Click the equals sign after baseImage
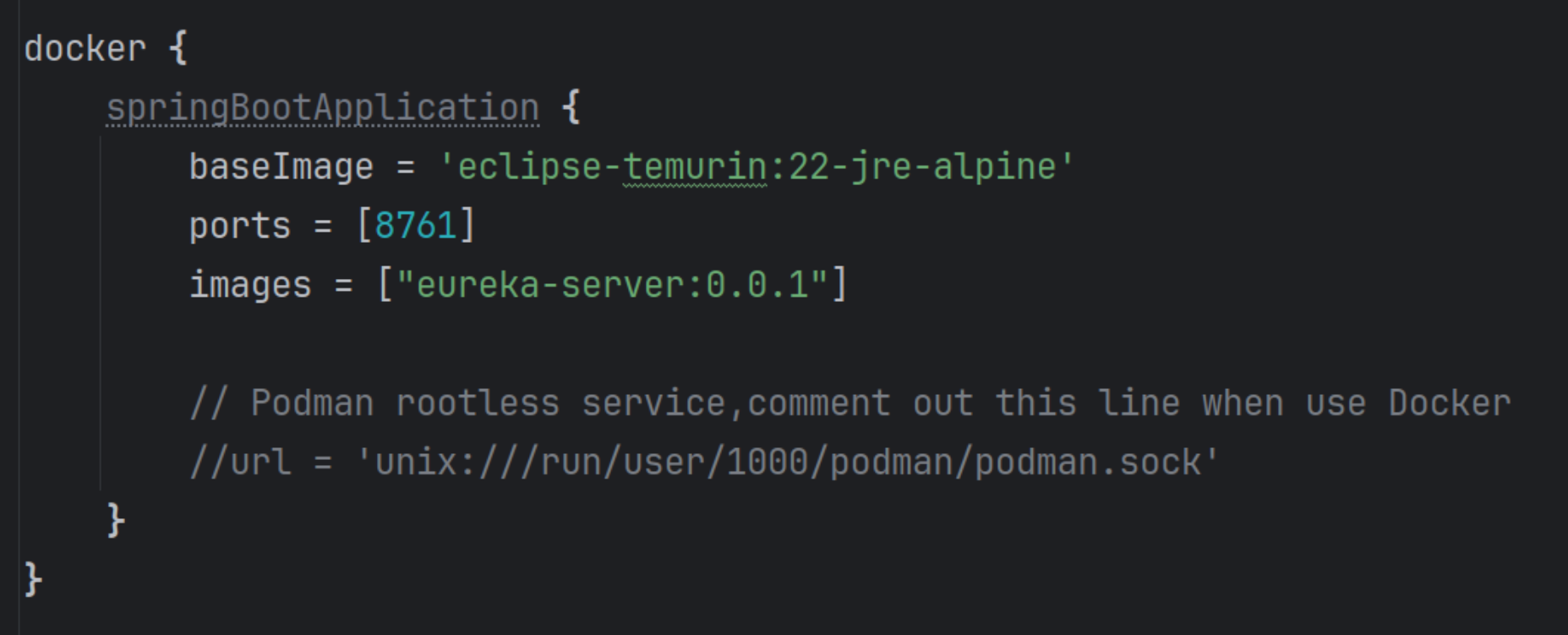 [406, 167]
